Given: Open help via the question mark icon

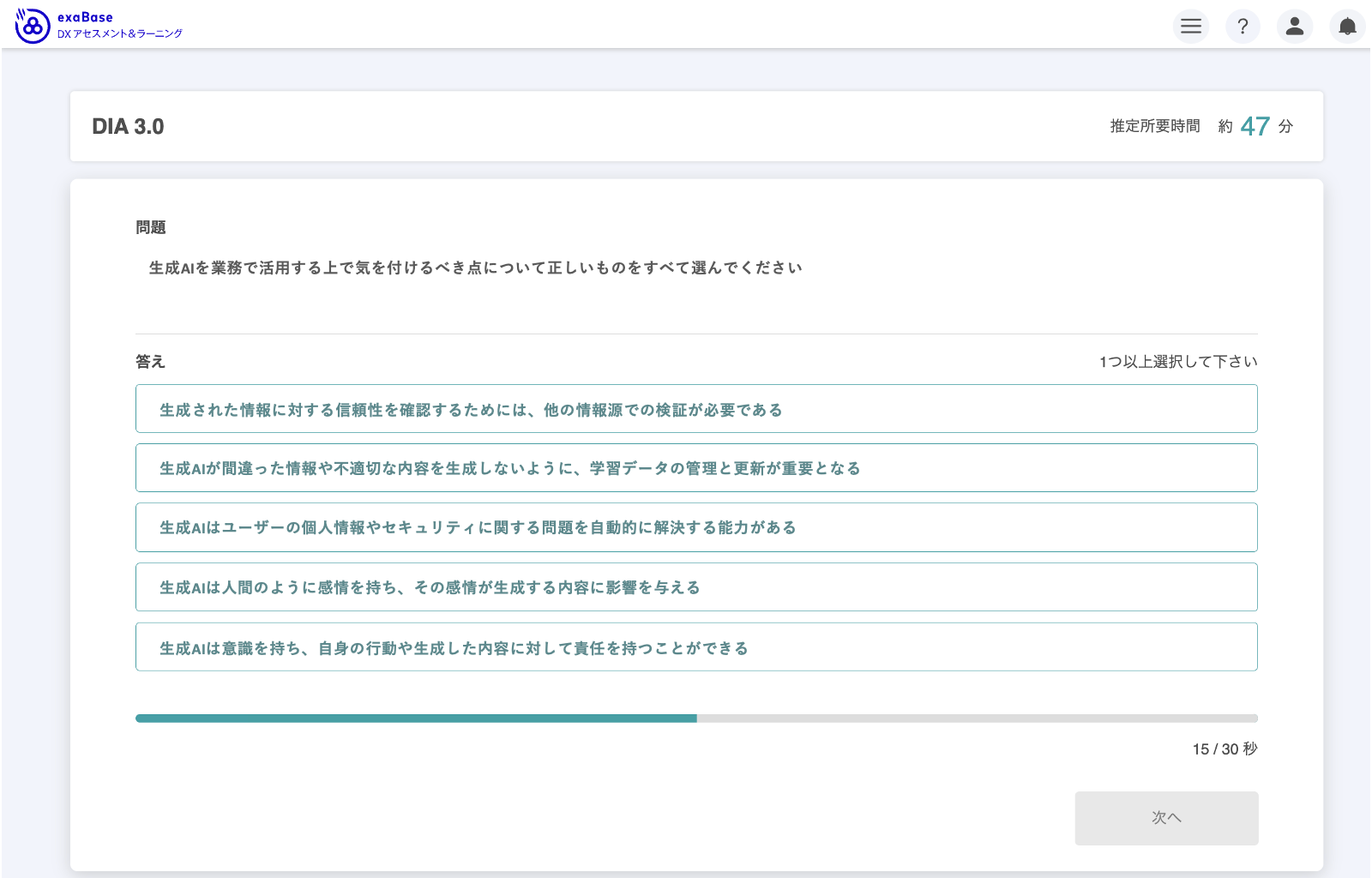Looking at the screenshot, I should (1243, 26).
